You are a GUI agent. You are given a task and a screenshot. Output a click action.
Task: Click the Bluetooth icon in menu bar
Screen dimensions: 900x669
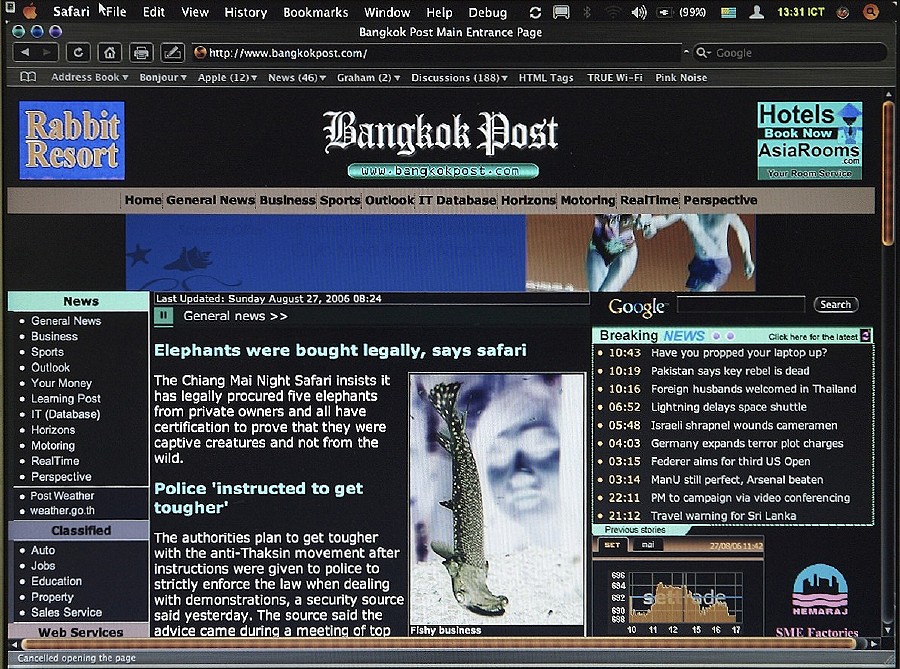pyautogui.click(x=587, y=12)
